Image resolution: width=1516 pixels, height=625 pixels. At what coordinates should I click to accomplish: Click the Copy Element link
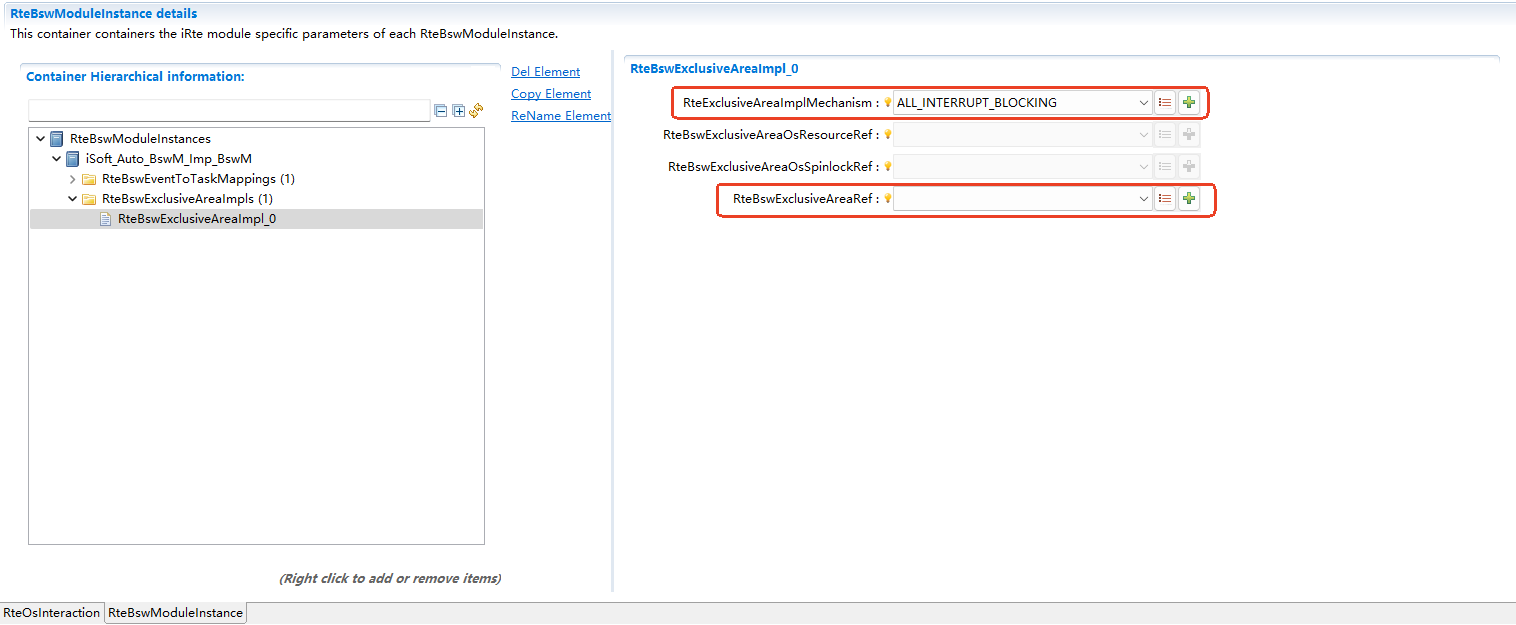point(550,94)
